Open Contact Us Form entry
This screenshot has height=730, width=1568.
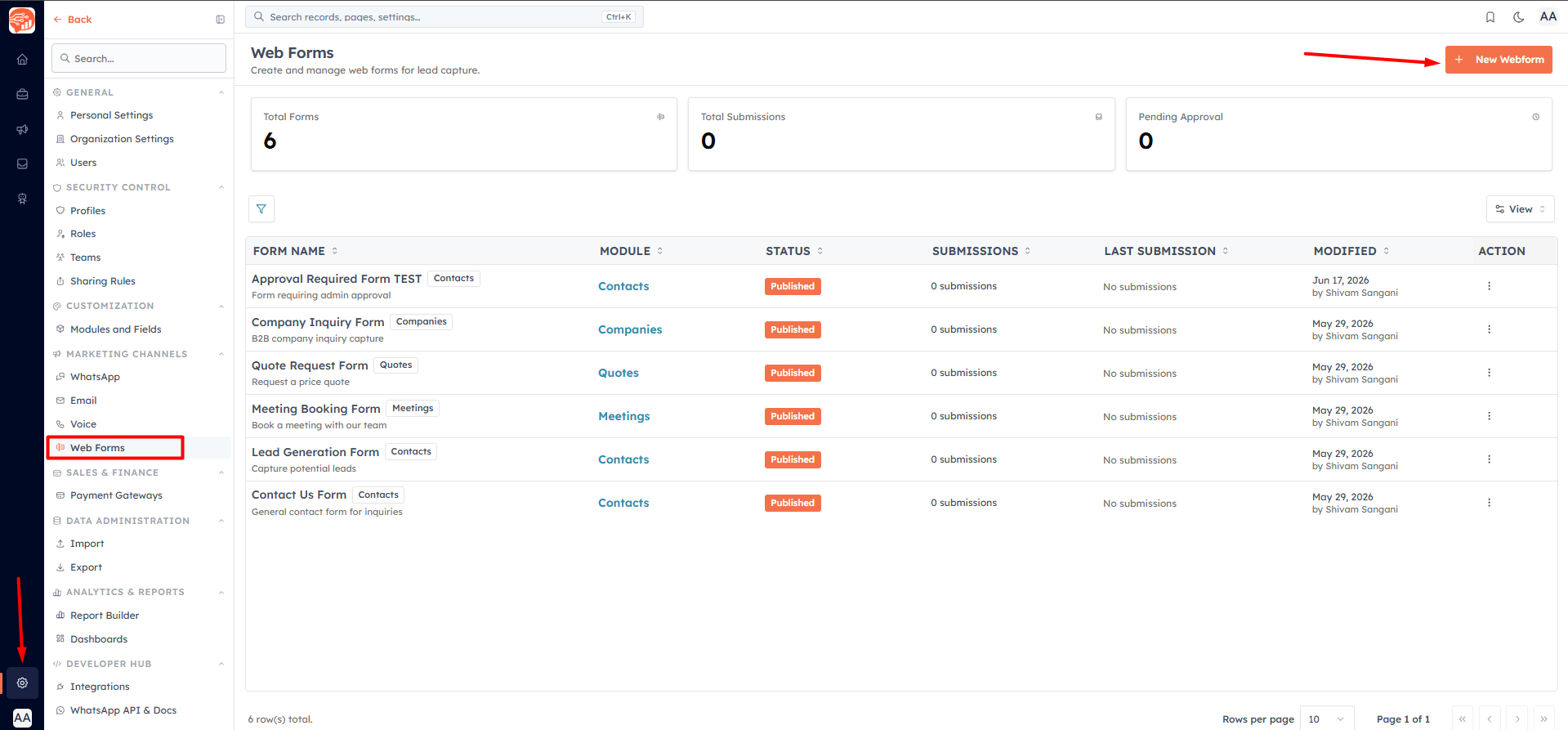[x=299, y=495]
